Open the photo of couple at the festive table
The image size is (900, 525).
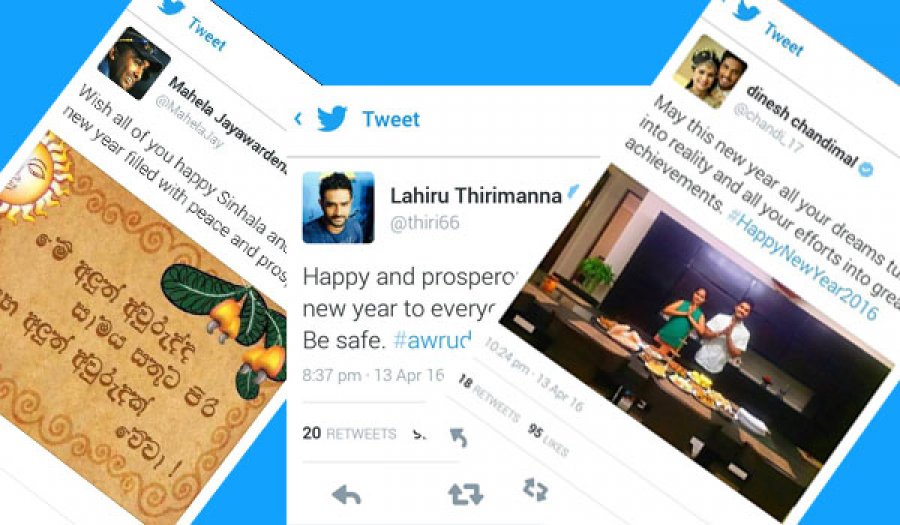coord(697,341)
